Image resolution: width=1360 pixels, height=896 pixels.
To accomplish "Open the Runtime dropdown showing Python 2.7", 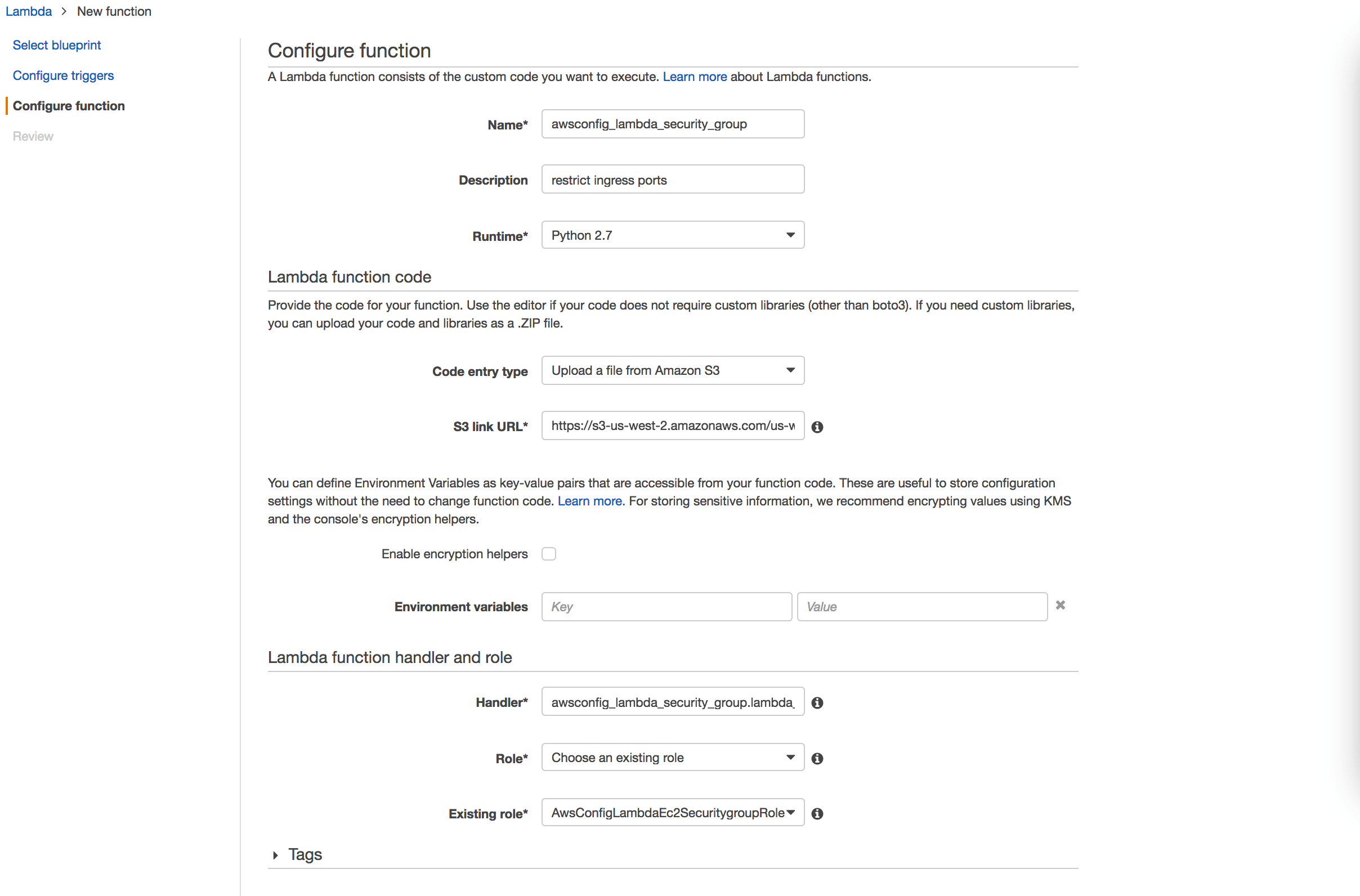I will (673, 235).
